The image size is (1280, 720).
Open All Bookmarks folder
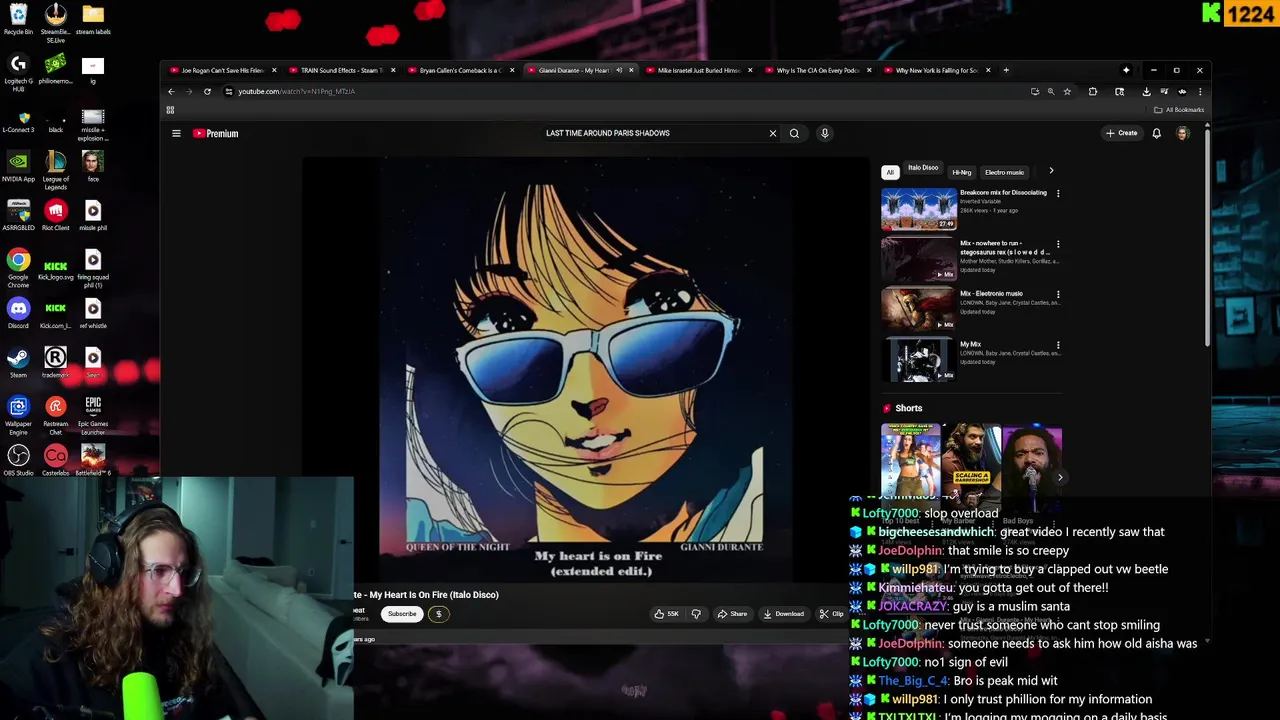coord(1179,110)
